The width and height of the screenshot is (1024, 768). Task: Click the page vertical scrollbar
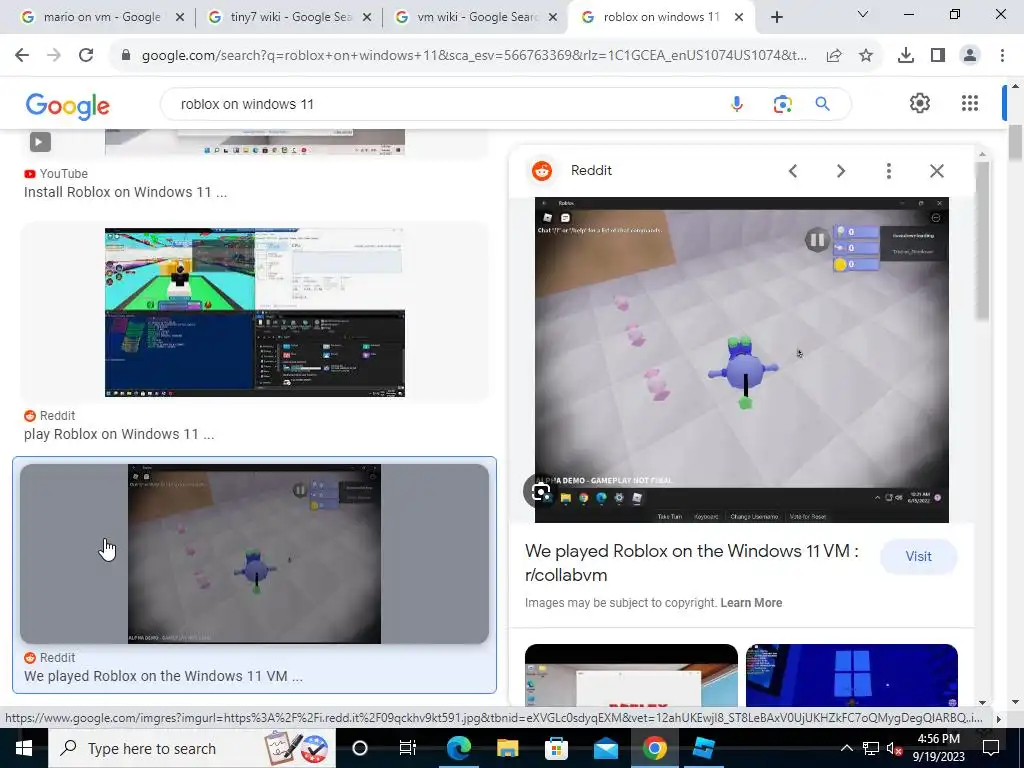pyautogui.click(x=1015, y=141)
